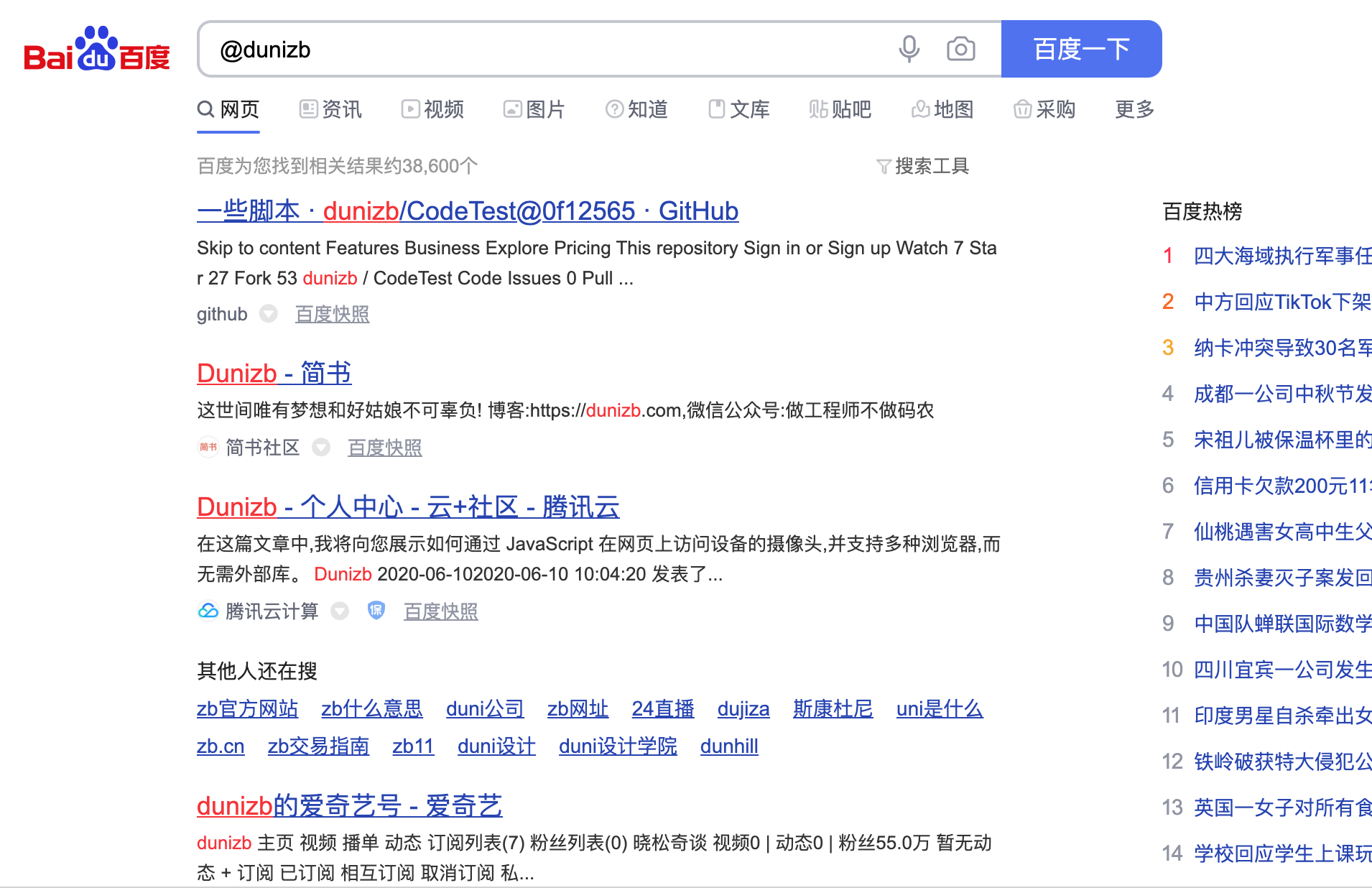Image resolution: width=1372 pixels, height=888 pixels.
Task: Switch to the 视频 tab
Action: point(432,109)
